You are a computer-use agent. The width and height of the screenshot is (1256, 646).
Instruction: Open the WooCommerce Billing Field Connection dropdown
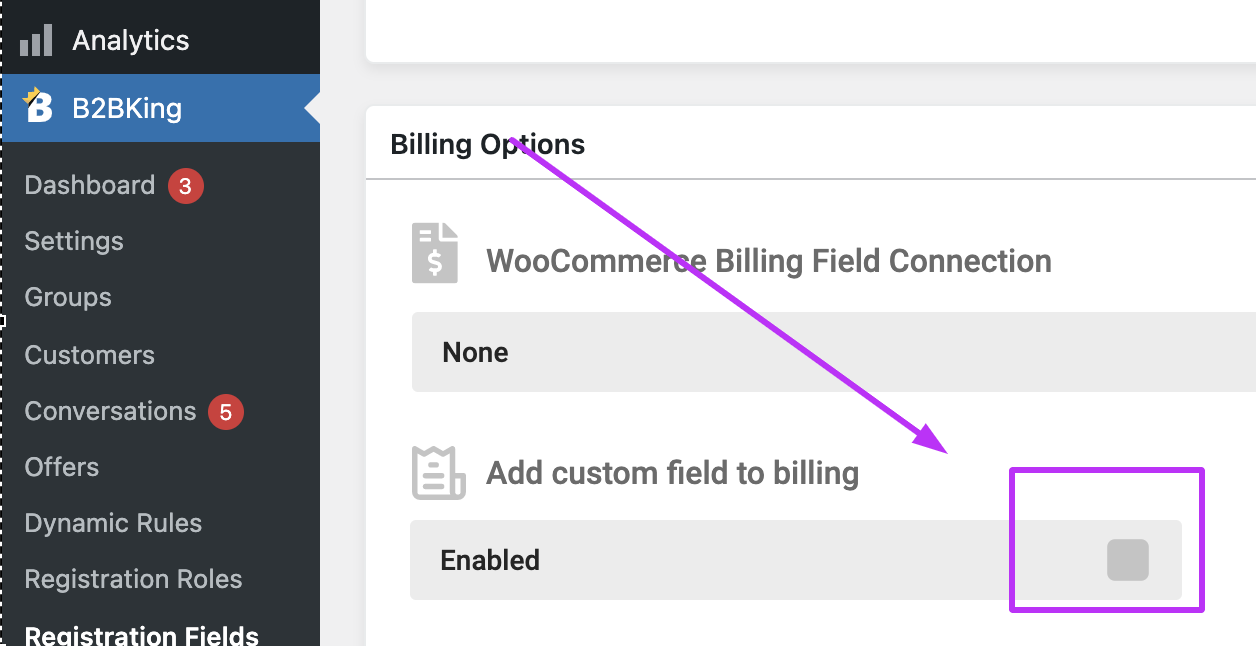tap(834, 352)
